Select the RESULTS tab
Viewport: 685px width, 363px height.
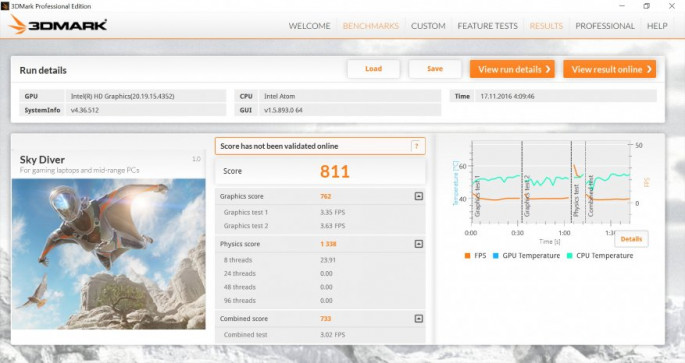[546, 26]
